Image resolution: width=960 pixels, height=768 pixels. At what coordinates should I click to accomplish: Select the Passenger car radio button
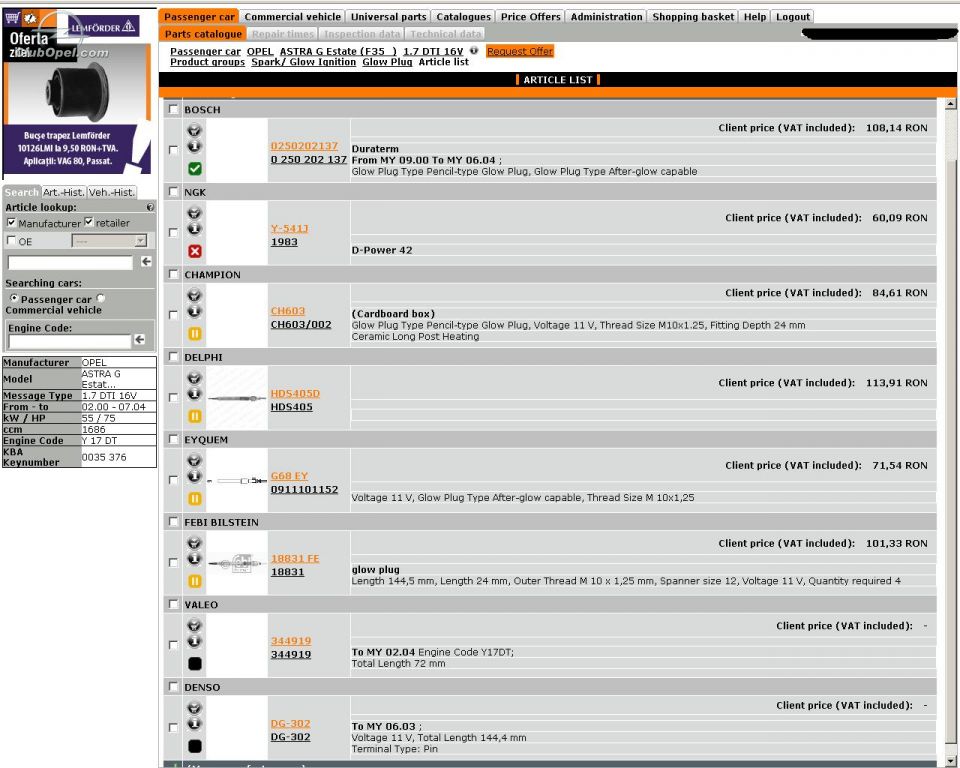point(14,298)
